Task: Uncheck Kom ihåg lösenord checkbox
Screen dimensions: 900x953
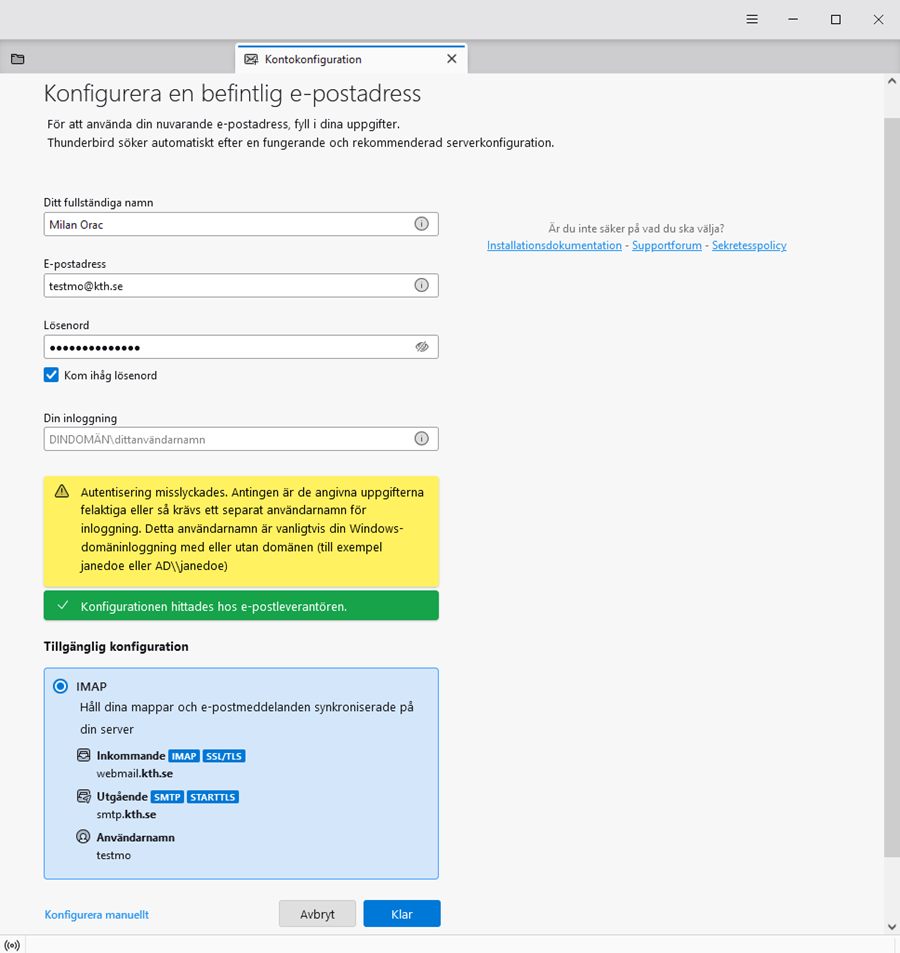Action: (51, 375)
